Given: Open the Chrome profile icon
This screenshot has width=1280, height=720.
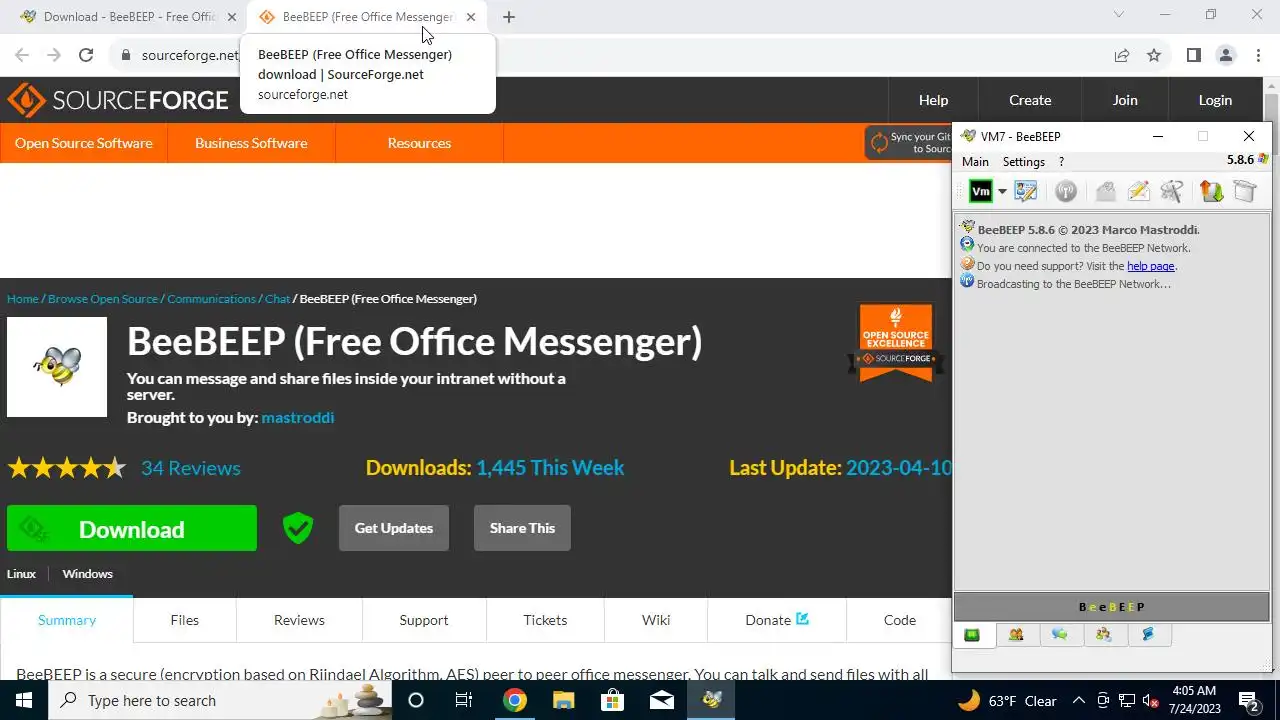Looking at the screenshot, I should point(1226,56).
